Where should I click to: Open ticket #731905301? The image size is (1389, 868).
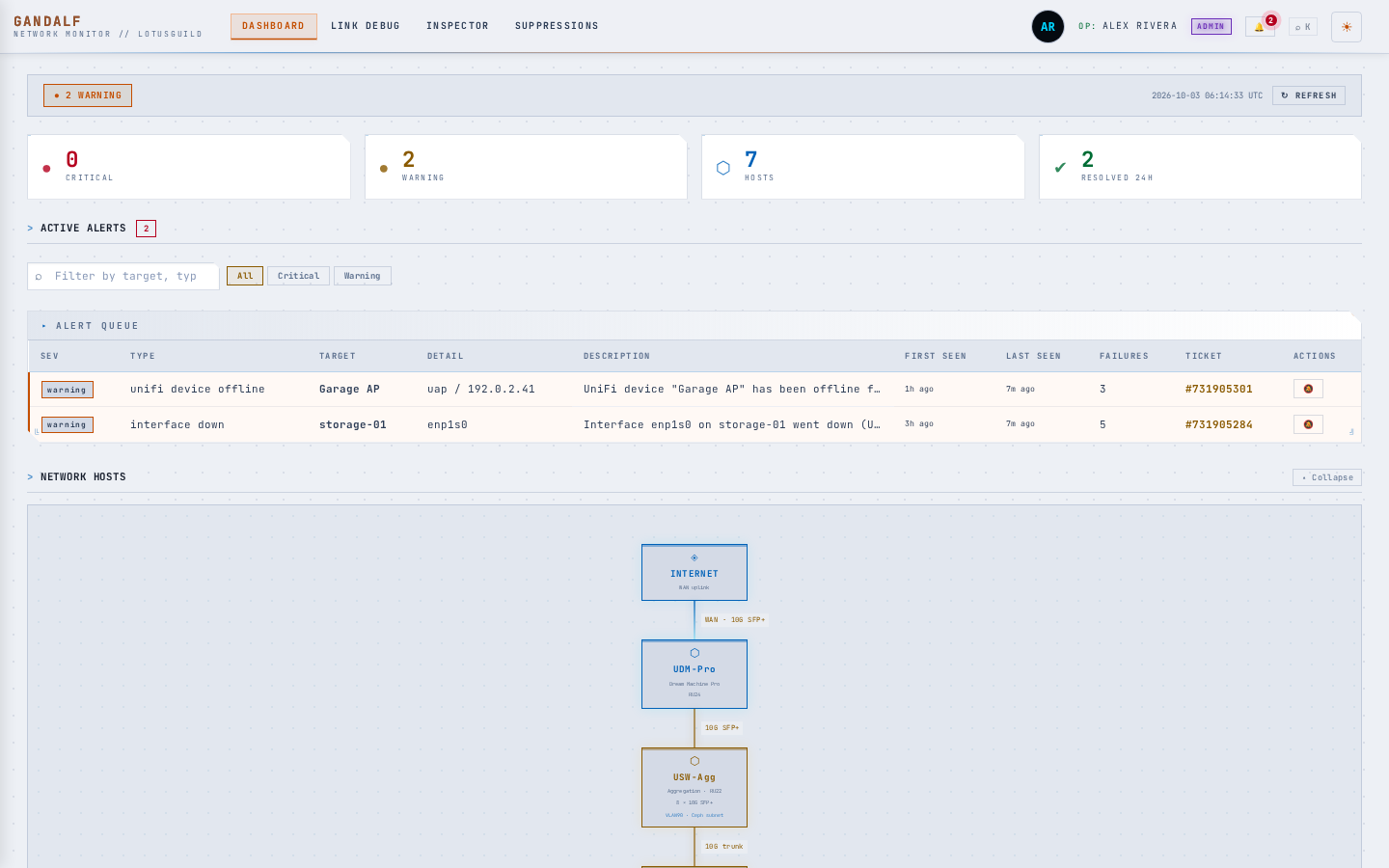click(x=1218, y=389)
